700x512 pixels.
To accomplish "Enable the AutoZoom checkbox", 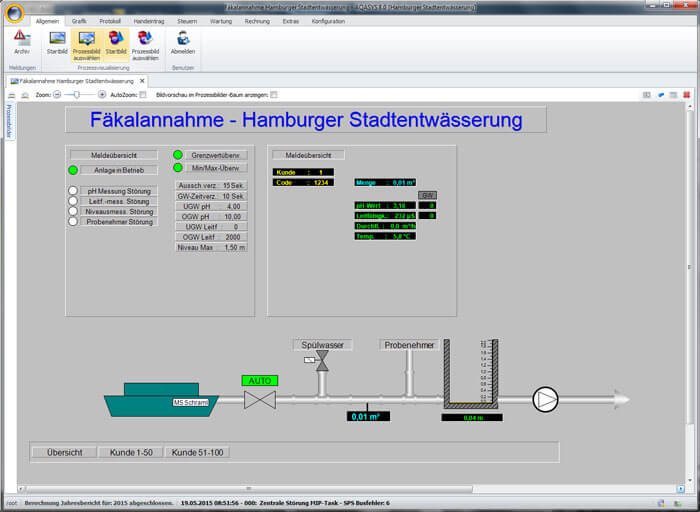I will (x=143, y=95).
